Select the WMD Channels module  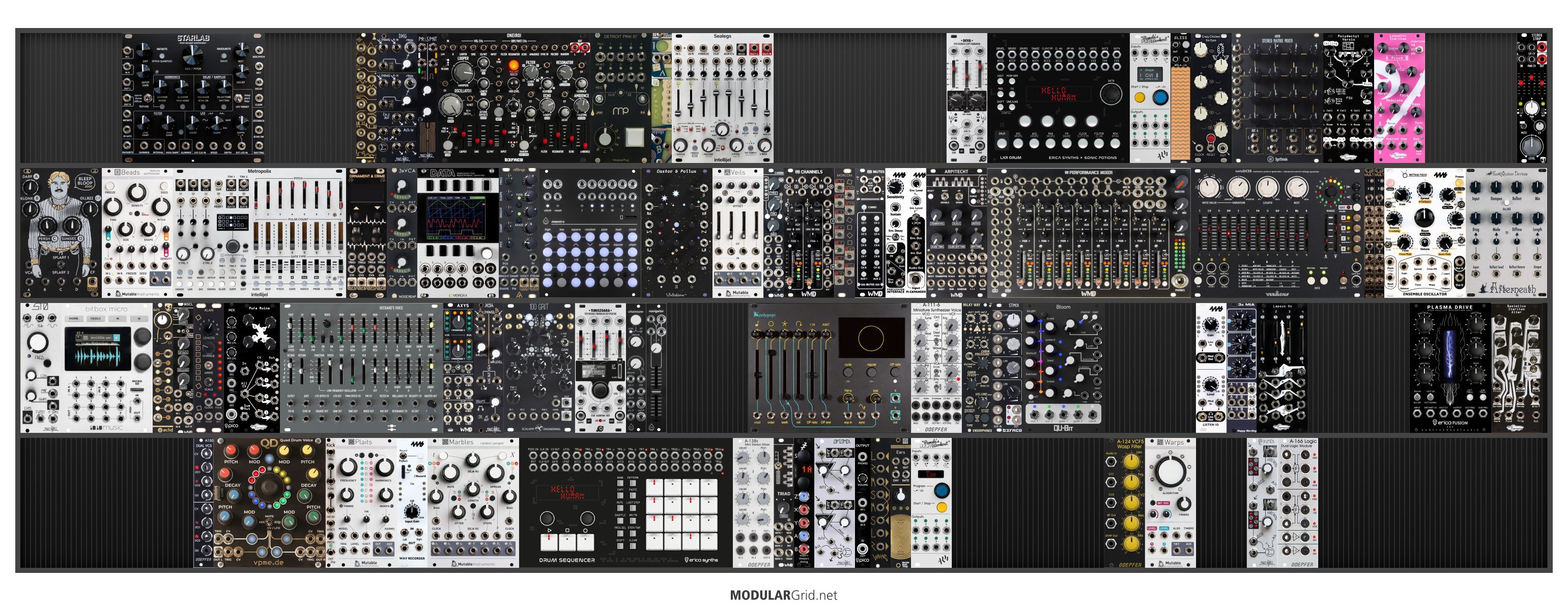click(809, 233)
